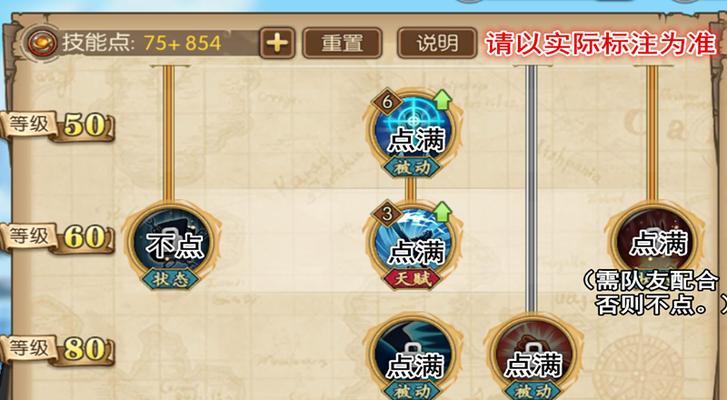The image size is (727, 400).
Task: Click the 等级 60 level marker
Action: pos(58,237)
